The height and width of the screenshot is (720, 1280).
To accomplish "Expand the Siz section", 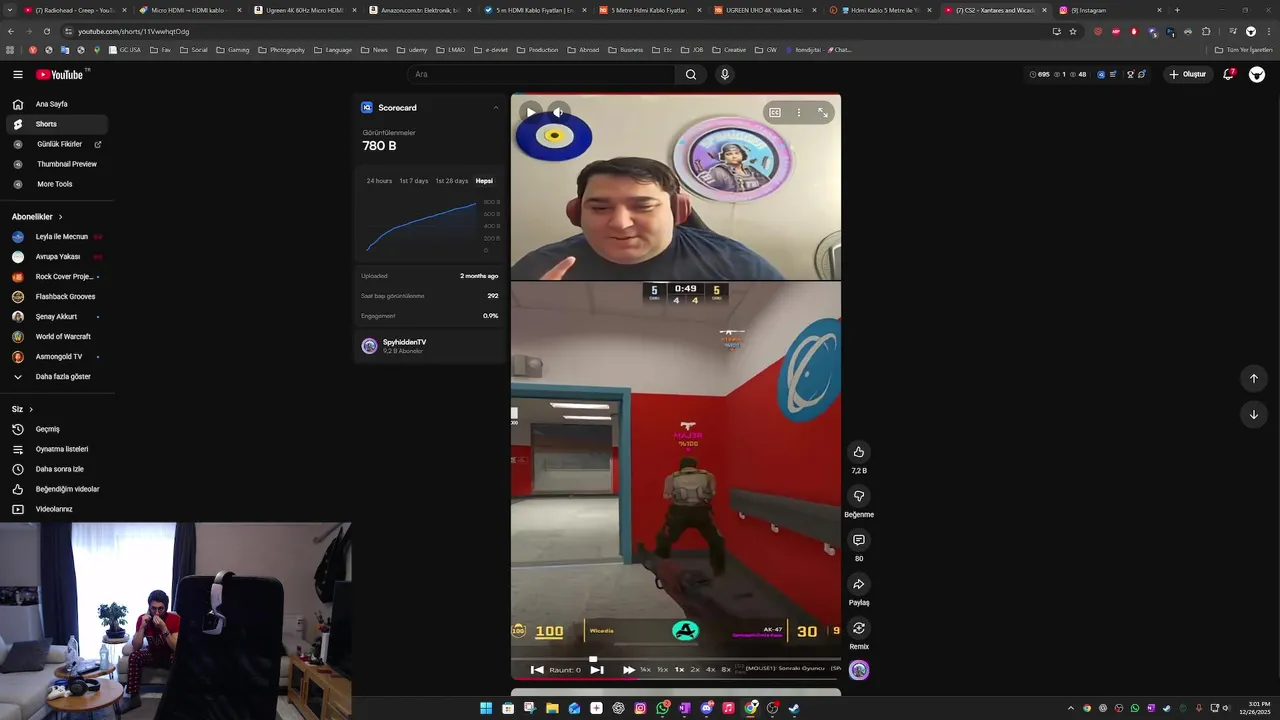I will 22,409.
